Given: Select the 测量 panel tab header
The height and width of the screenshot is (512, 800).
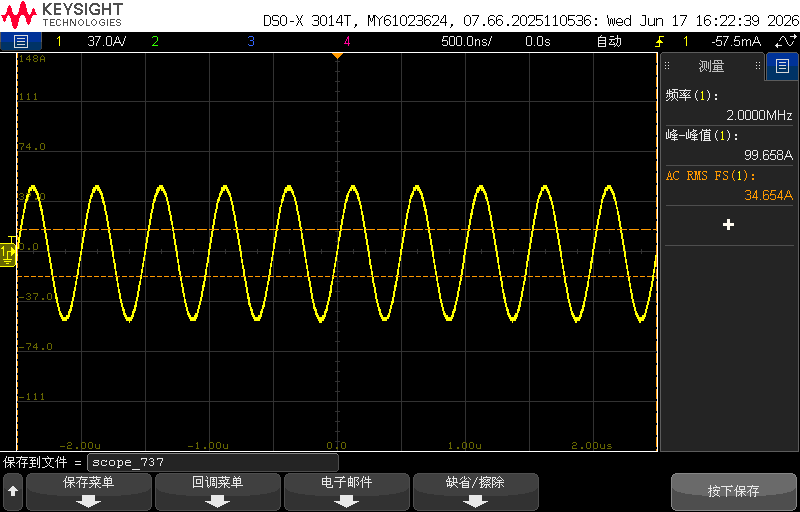Looking at the screenshot, I should (712, 66).
